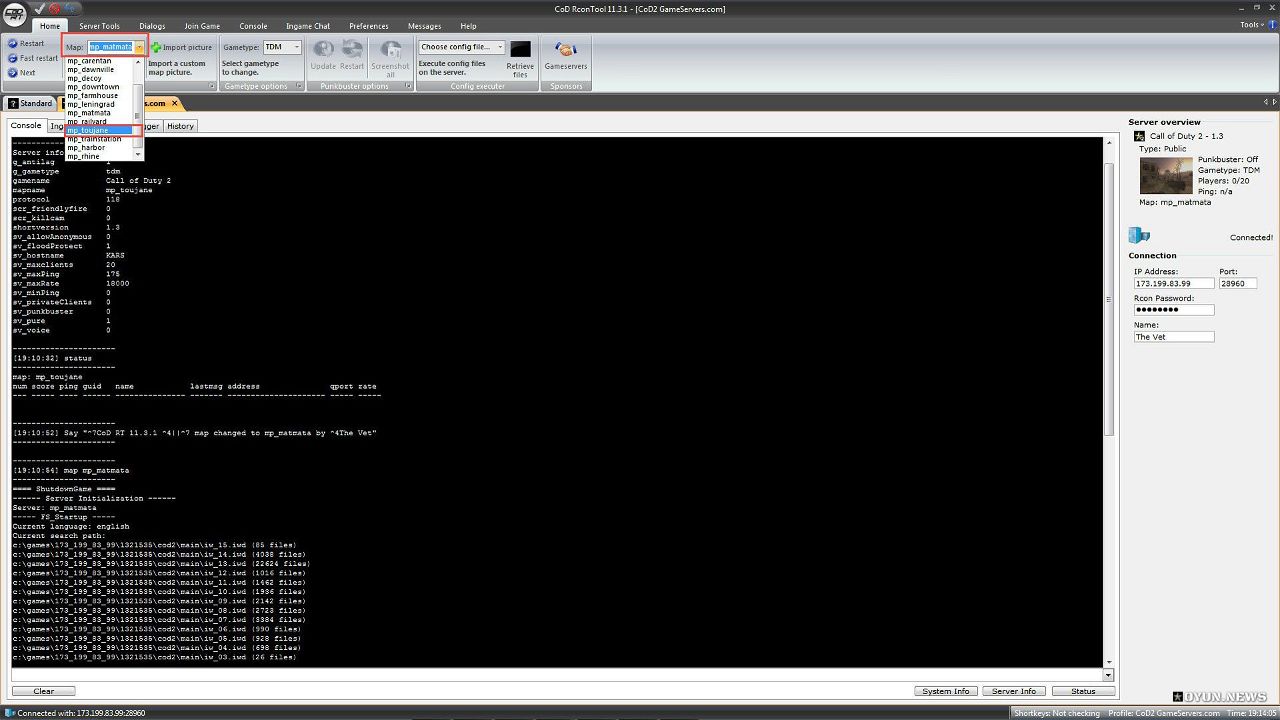
Task: Select mp_decoy from the map list
Action: [99, 78]
